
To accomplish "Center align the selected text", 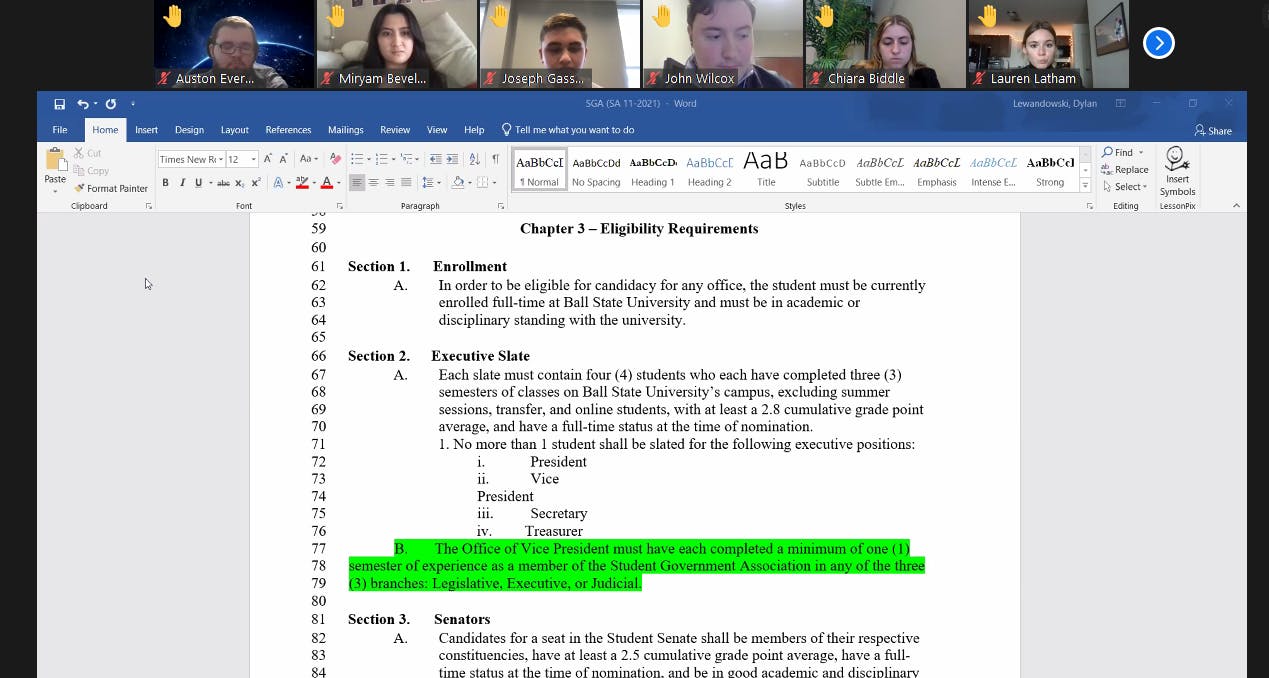I will [x=372, y=182].
